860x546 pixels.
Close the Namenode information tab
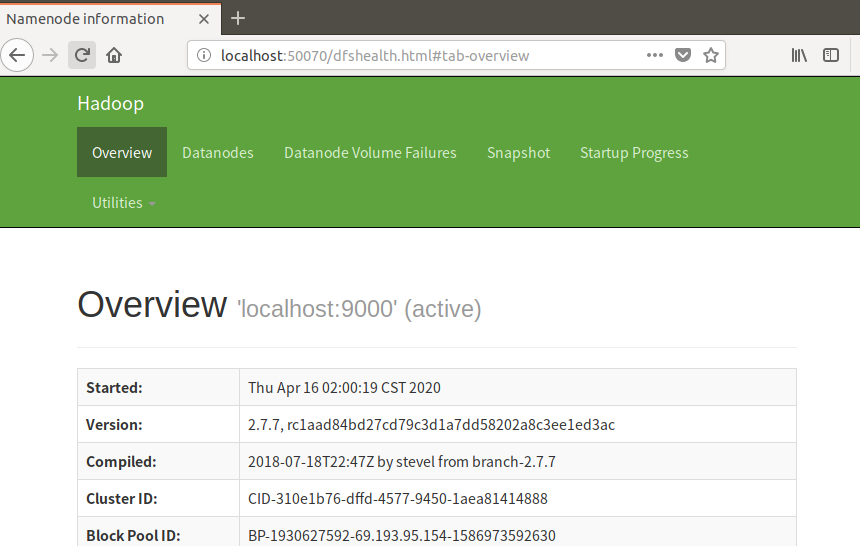click(204, 18)
